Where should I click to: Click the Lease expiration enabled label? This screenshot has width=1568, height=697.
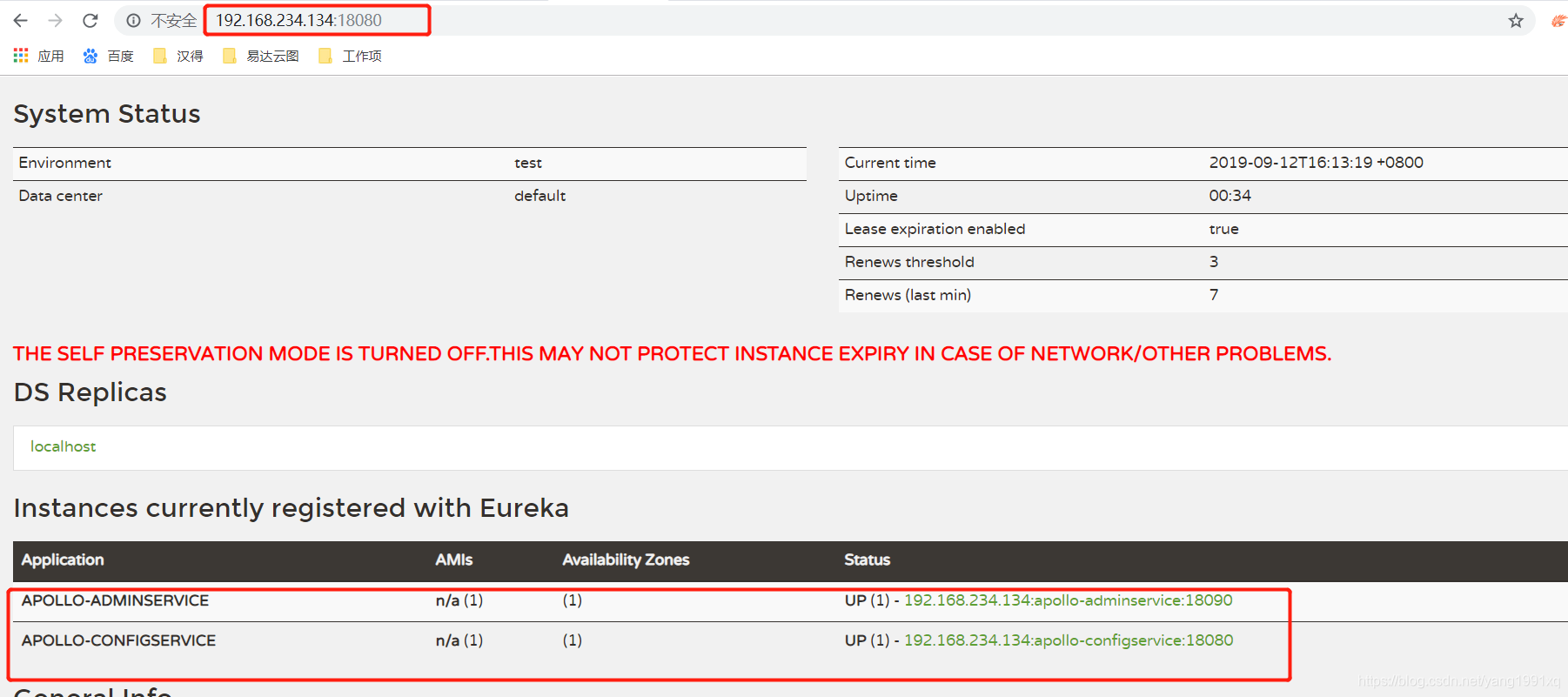(x=935, y=229)
